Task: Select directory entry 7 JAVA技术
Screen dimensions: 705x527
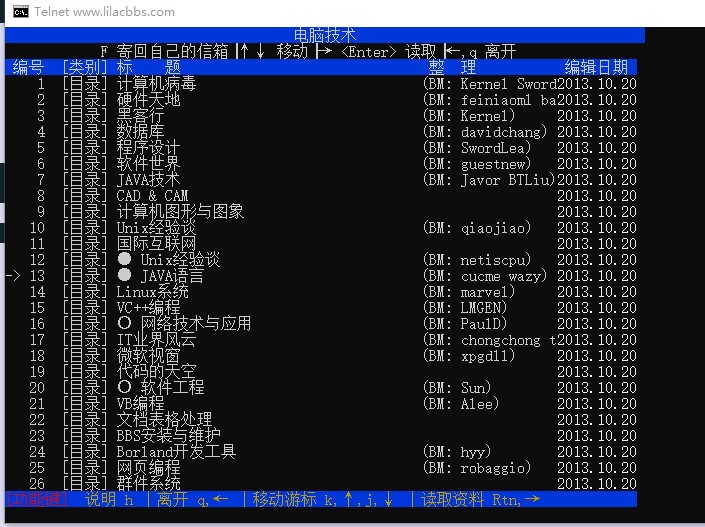Action: point(148,180)
